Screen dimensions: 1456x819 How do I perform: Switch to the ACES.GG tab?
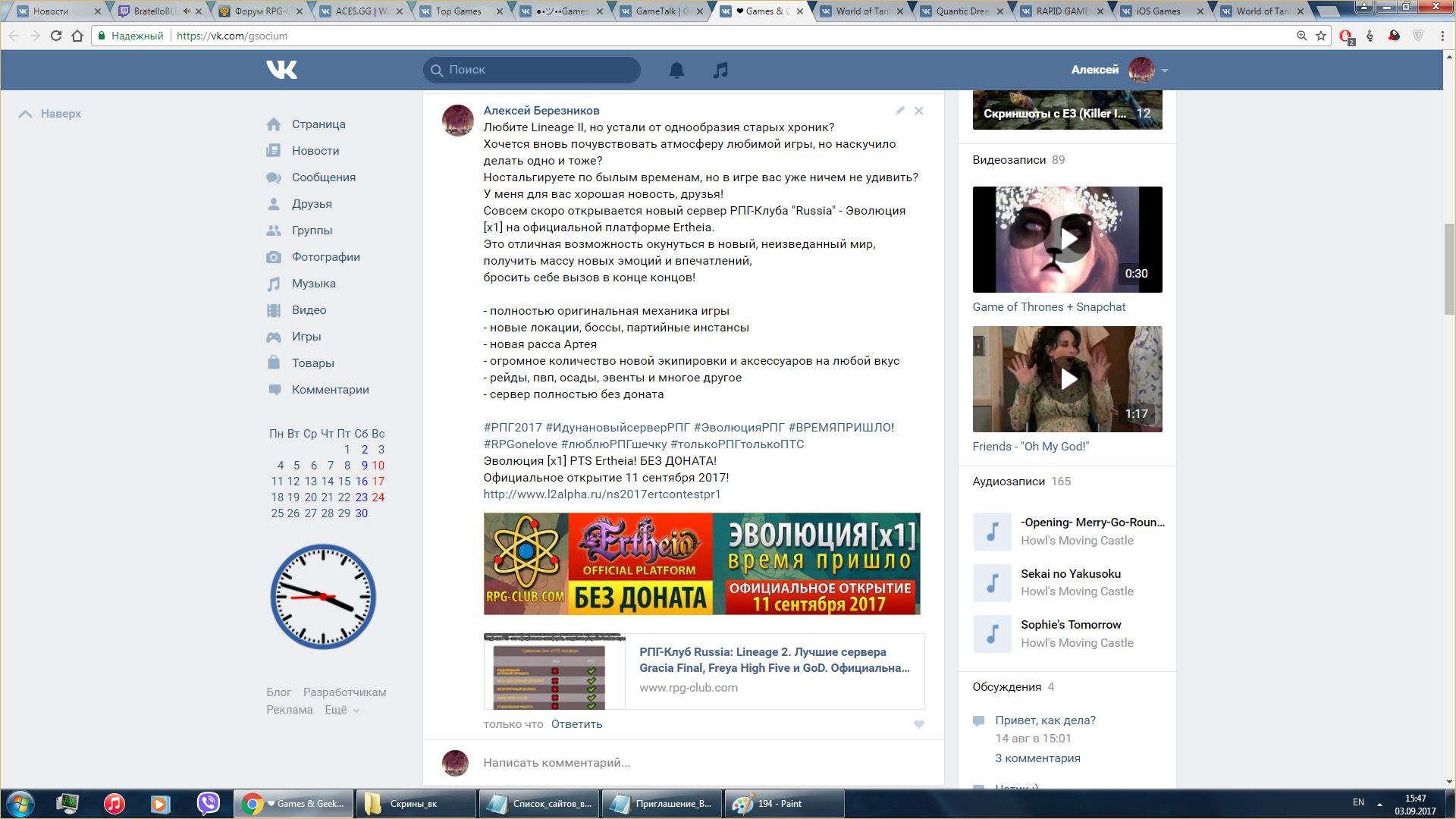(x=362, y=11)
